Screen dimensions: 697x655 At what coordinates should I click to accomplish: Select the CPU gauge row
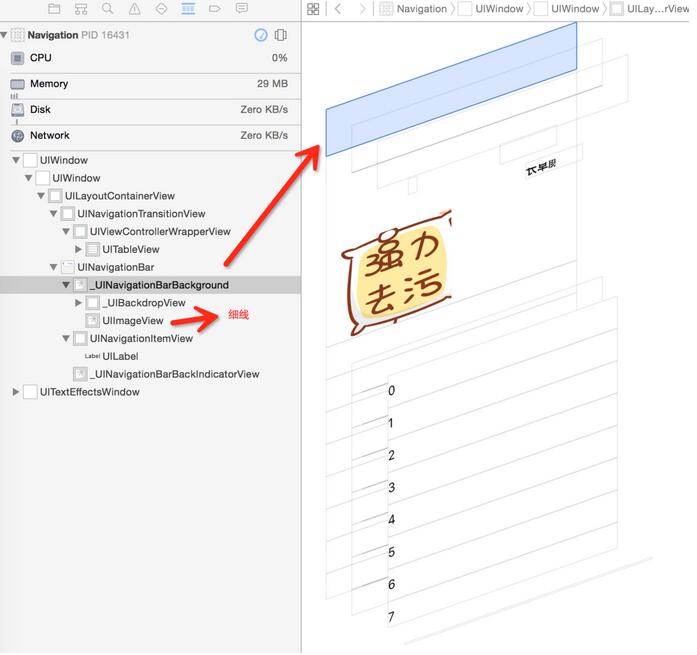(150, 58)
